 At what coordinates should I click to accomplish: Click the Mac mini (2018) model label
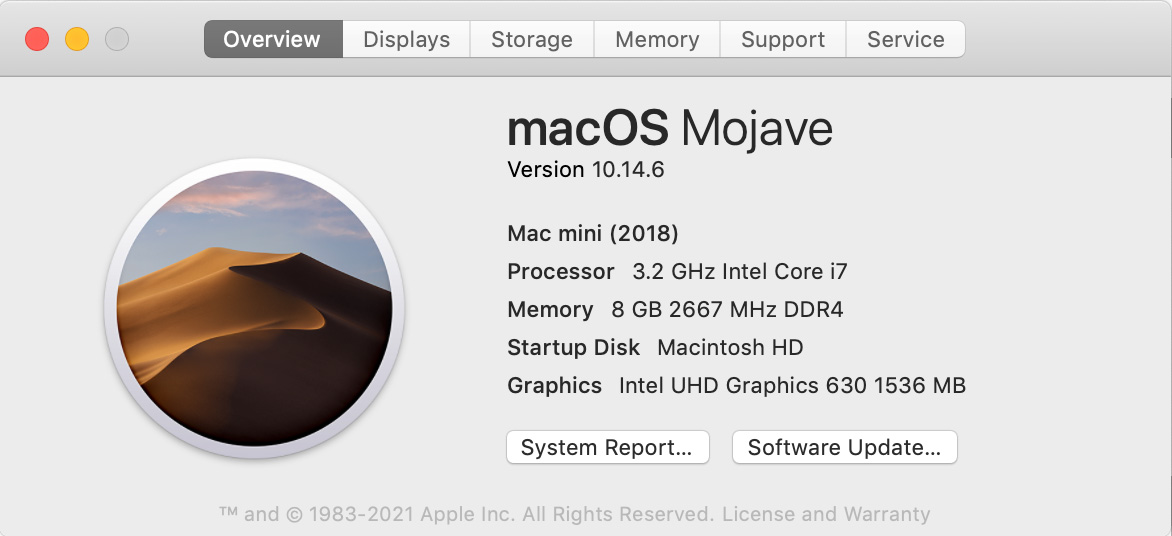[593, 234]
